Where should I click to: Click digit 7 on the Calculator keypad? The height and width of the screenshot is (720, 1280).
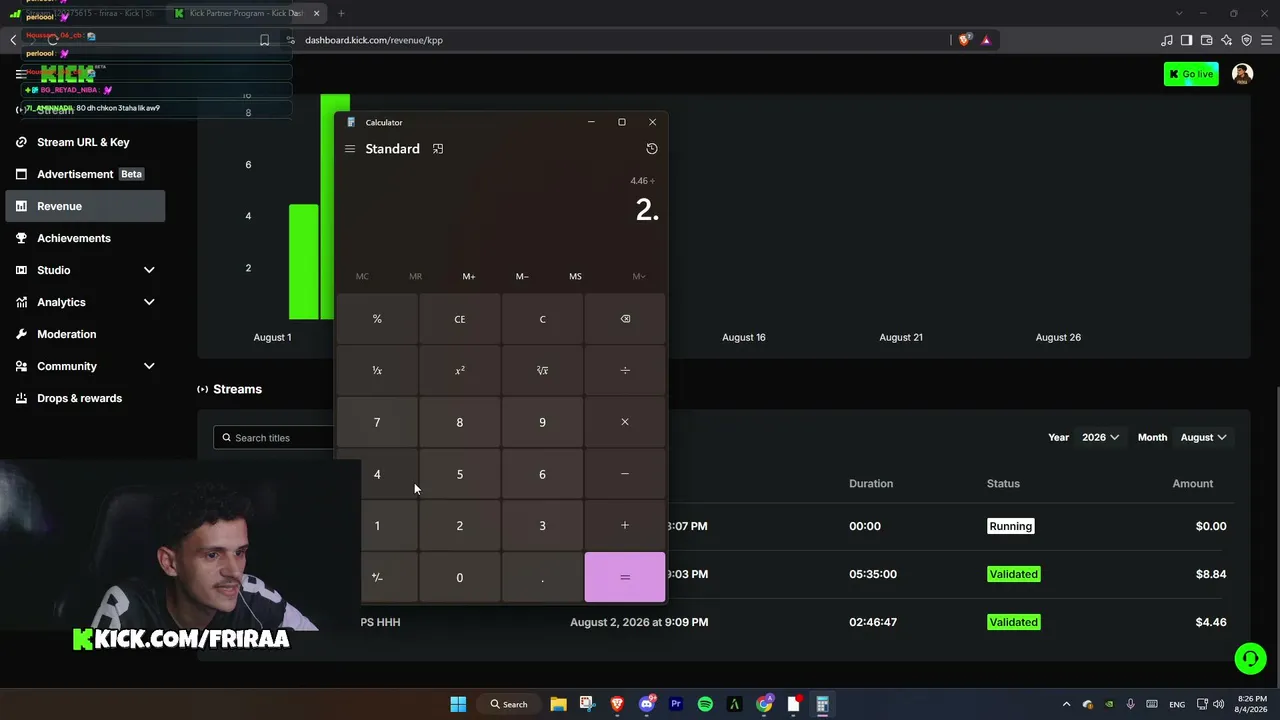coord(377,422)
